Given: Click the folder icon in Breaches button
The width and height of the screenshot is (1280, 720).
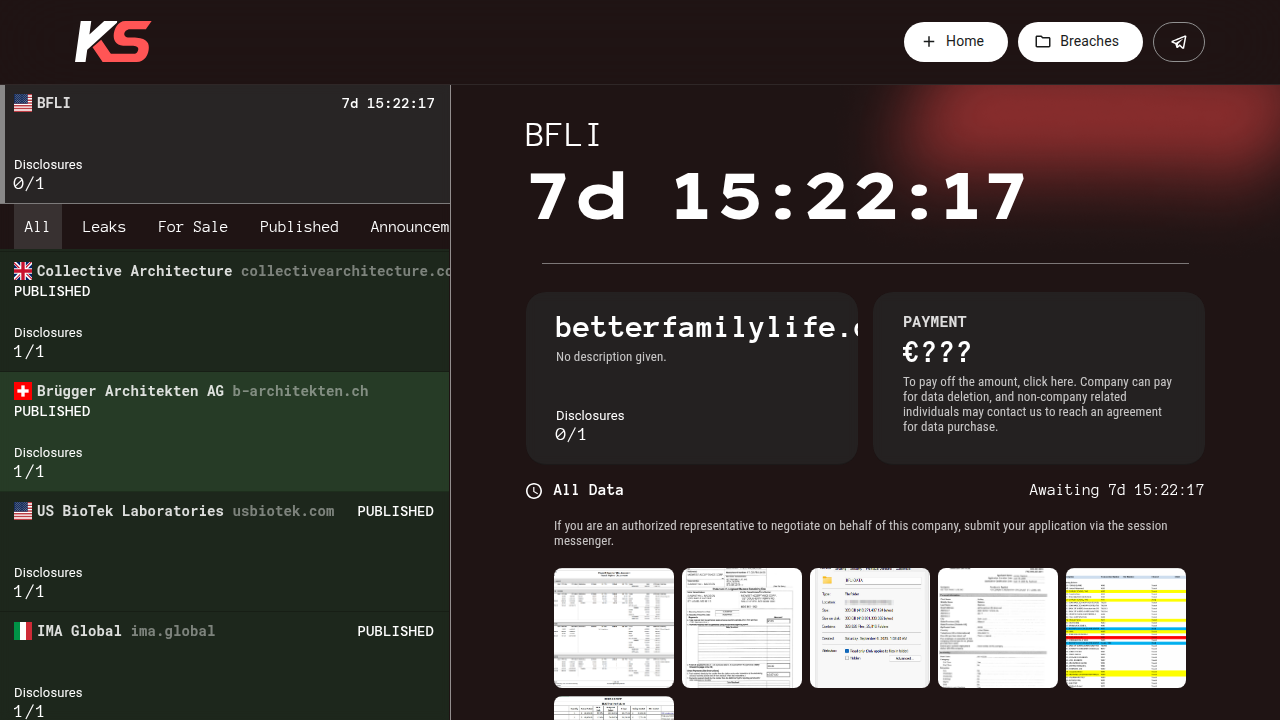Looking at the screenshot, I should pos(1043,42).
